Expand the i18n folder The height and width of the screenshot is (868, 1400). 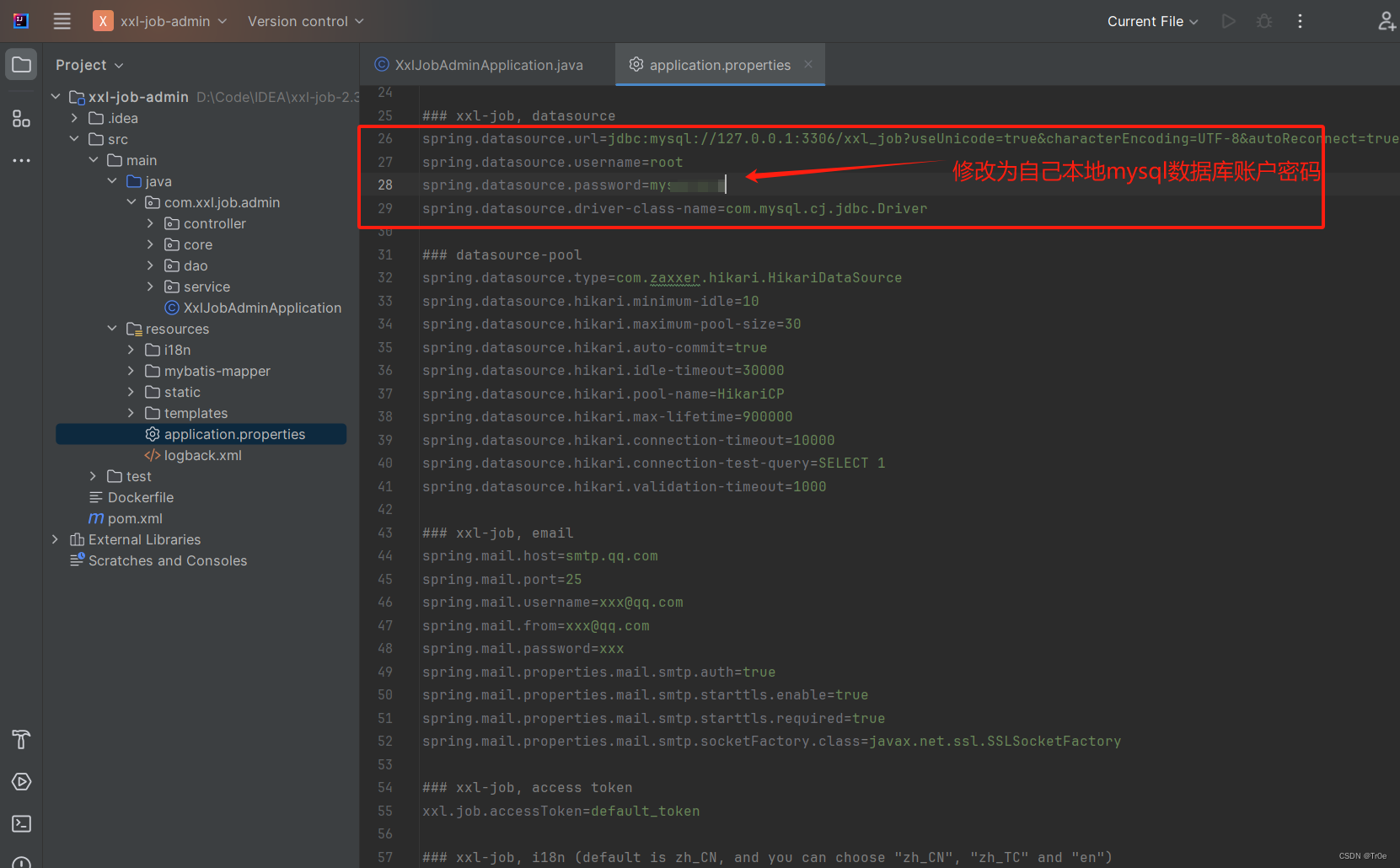(131, 350)
